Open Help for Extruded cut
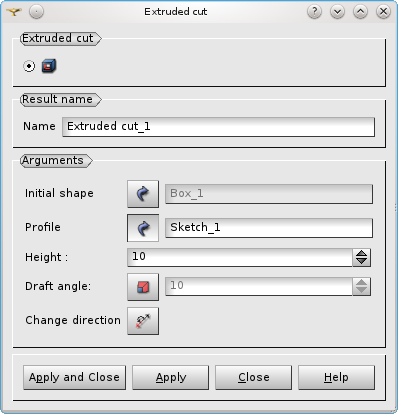Image resolution: width=398 pixels, height=414 pixels. point(336,377)
